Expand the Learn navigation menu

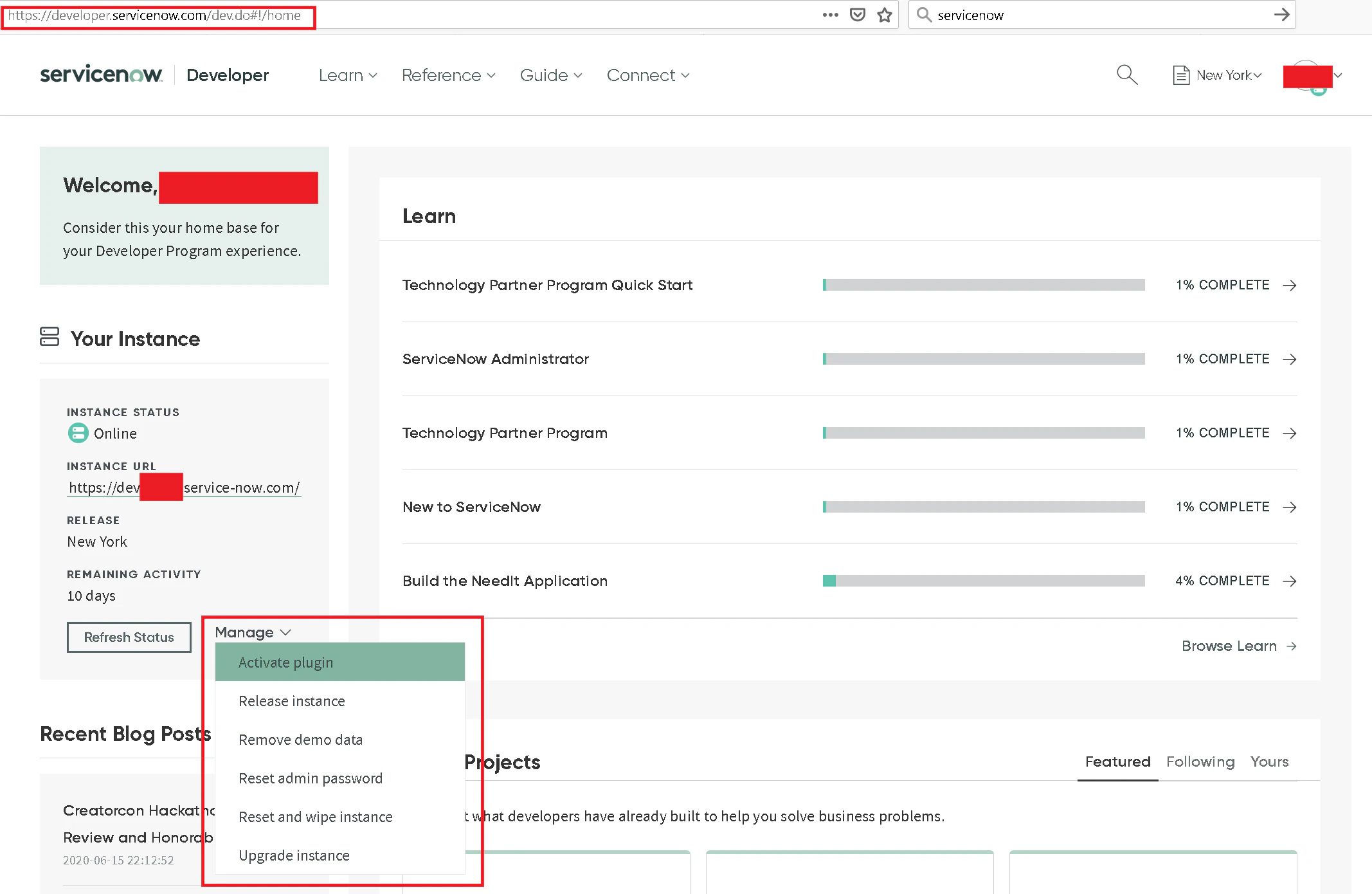347,75
